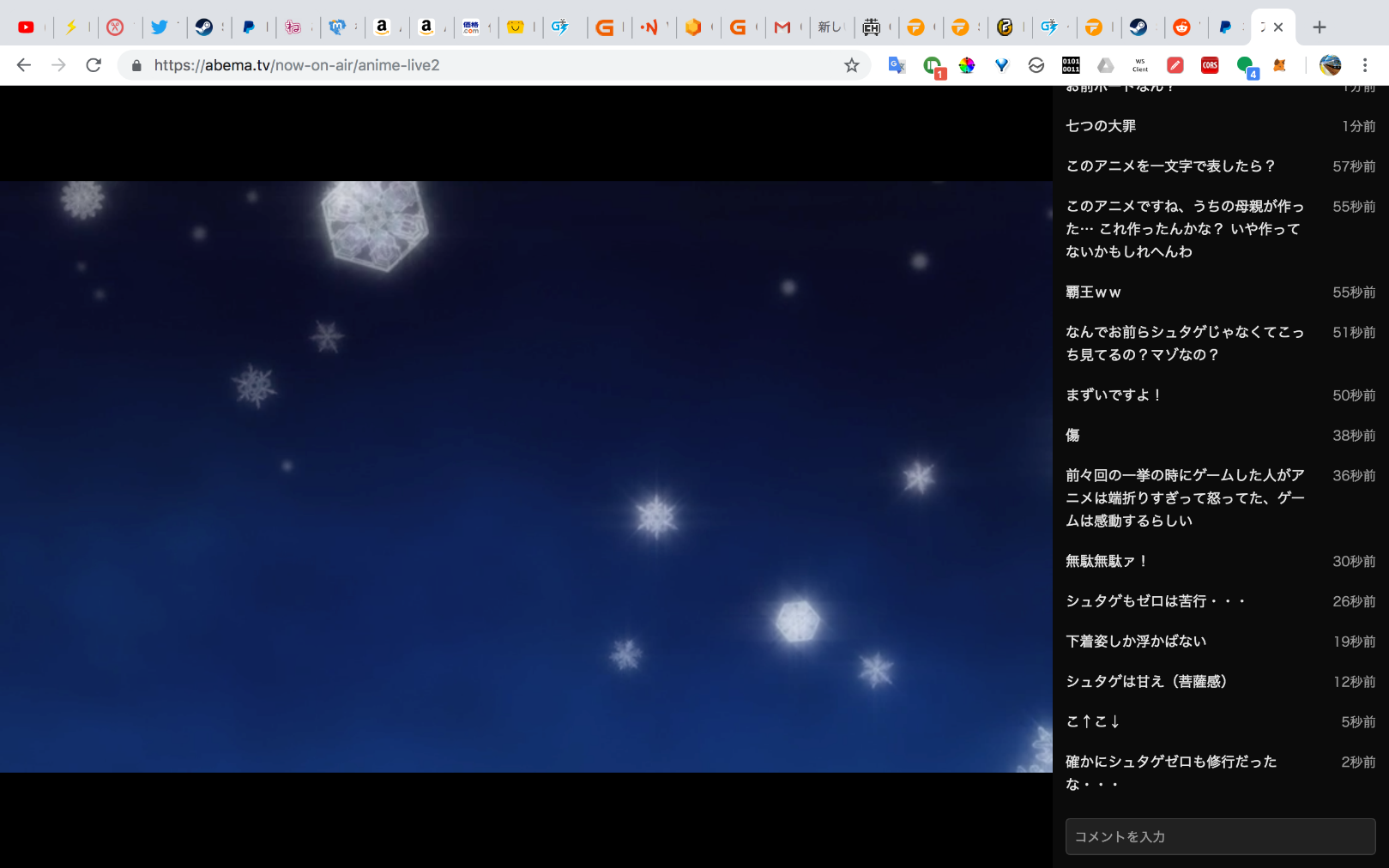1389x868 pixels.
Task: Open the Chrome three-dot menu
Action: tap(1365, 65)
